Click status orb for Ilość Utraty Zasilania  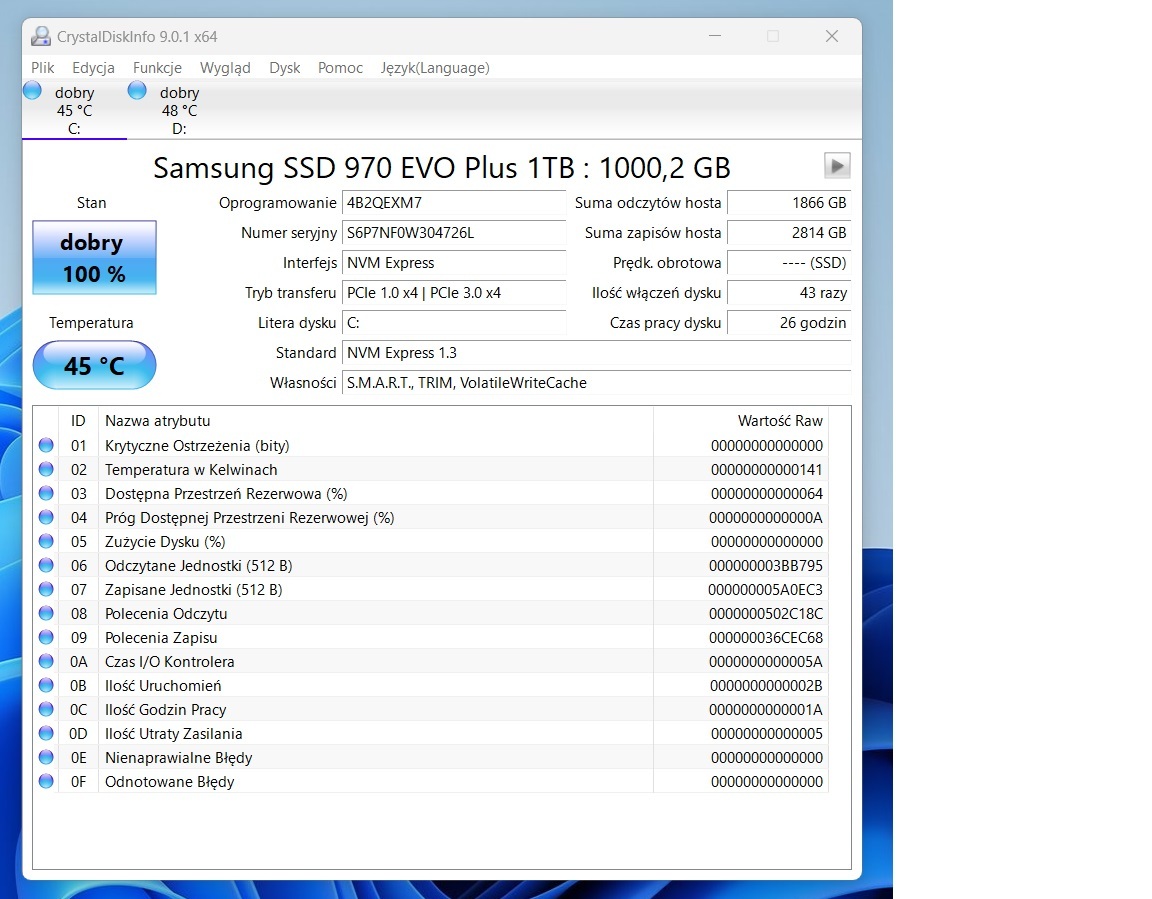pyautogui.click(x=46, y=733)
